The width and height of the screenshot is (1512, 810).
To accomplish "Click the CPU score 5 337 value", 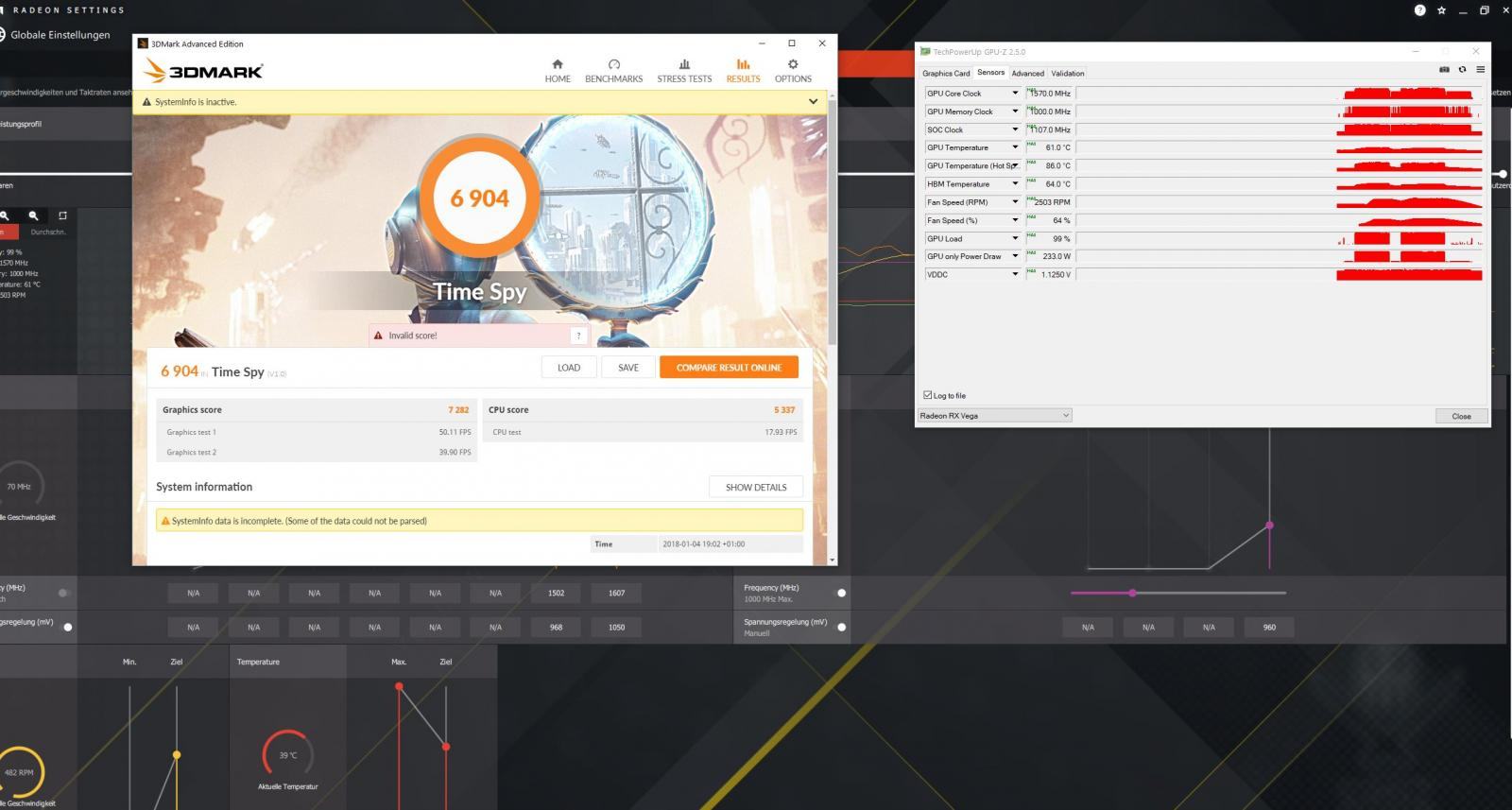I will pos(784,410).
